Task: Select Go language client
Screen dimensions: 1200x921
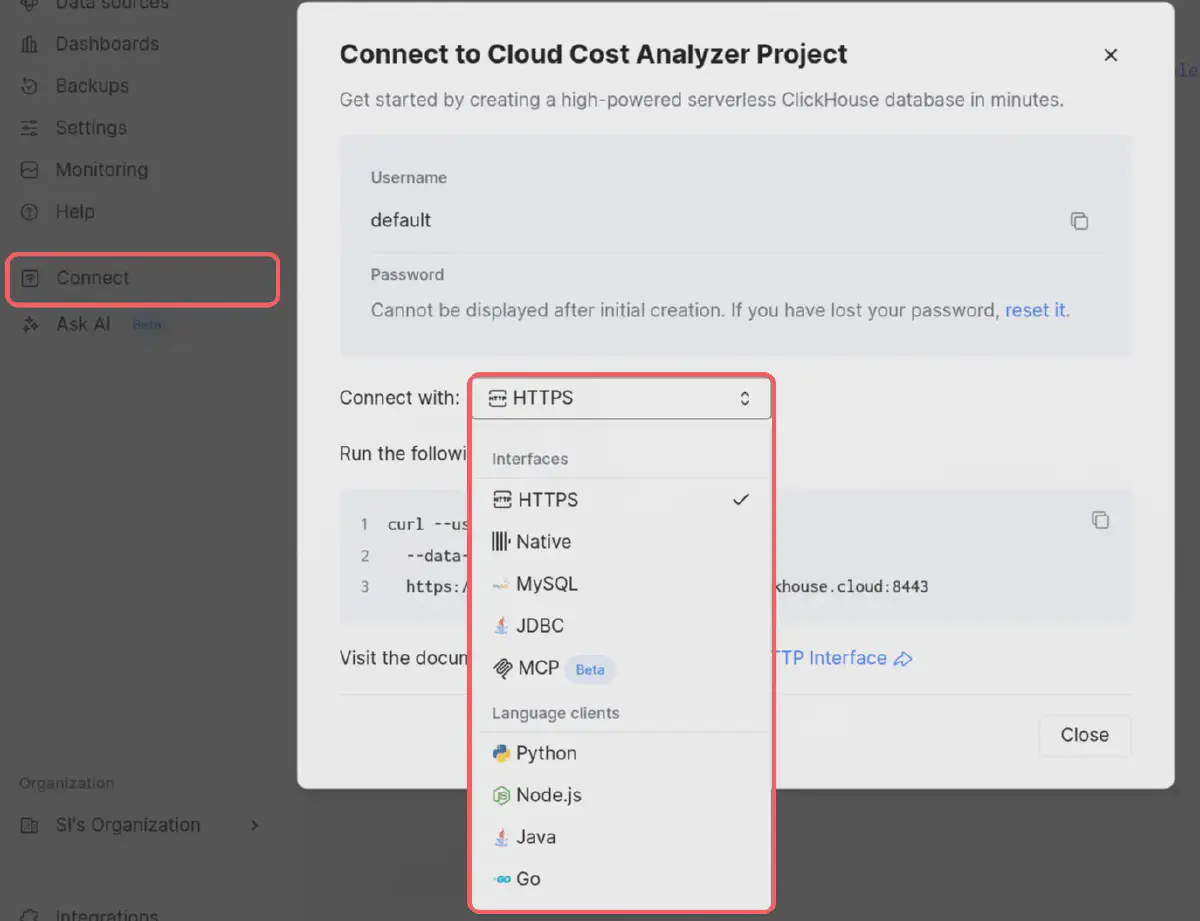Action: tap(621, 879)
